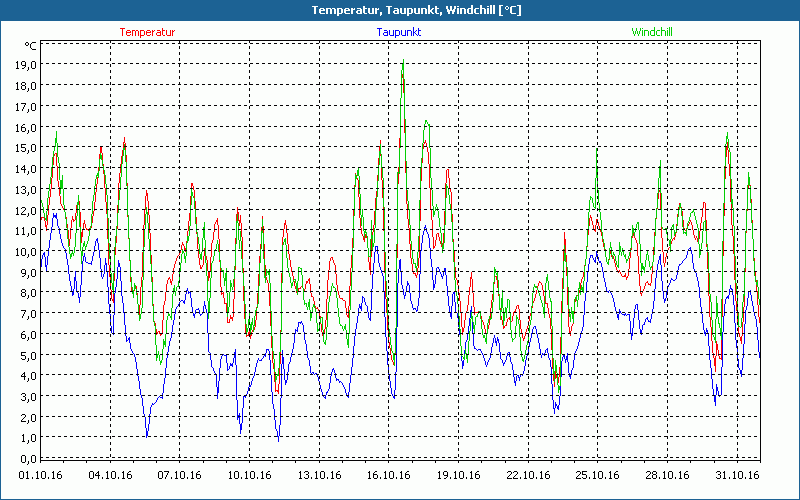Image resolution: width=800 pixels, height=500 pixels.
Task: Click the 28.10.16 date axis label
Action: click(x=667, y=476)
